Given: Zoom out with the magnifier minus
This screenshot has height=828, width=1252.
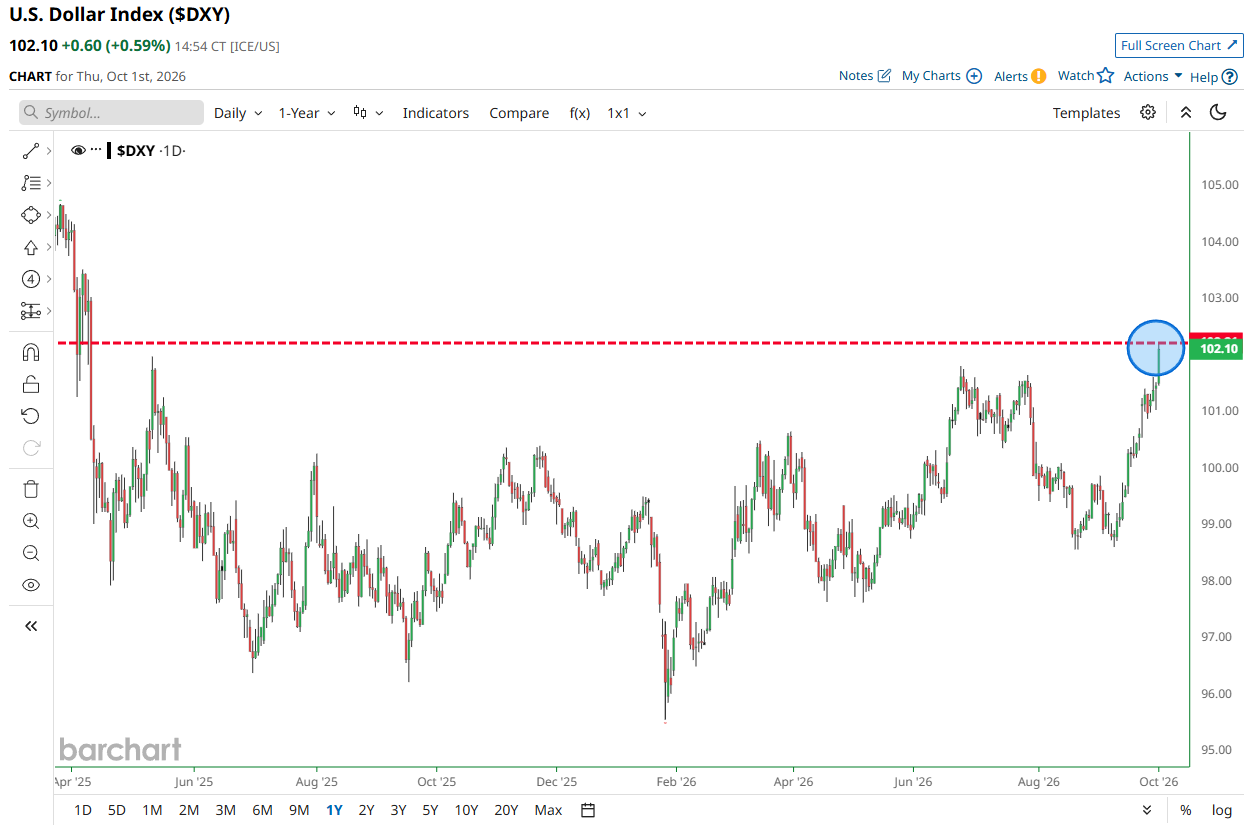Looking at the screenshot, I should (30, 553).
